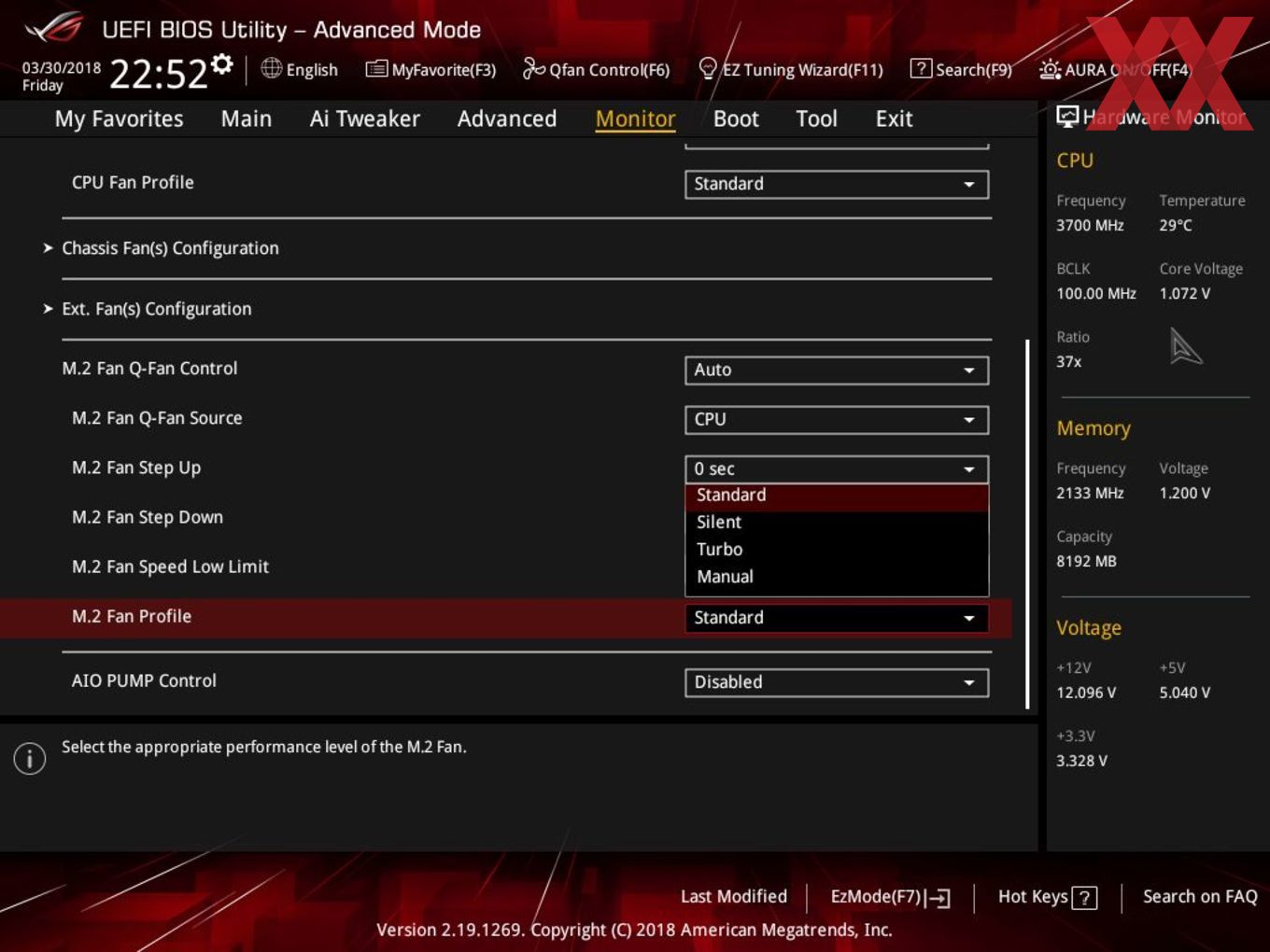The image size is (1270, 952).
Task: Select the M.2 Fan Profile row label
Action: (x=132, y=616)
